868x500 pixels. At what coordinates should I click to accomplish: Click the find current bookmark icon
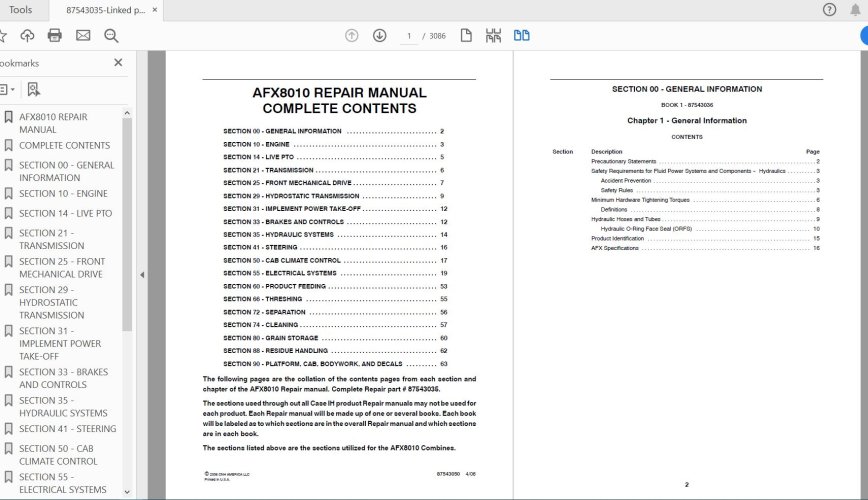point(34,89)
